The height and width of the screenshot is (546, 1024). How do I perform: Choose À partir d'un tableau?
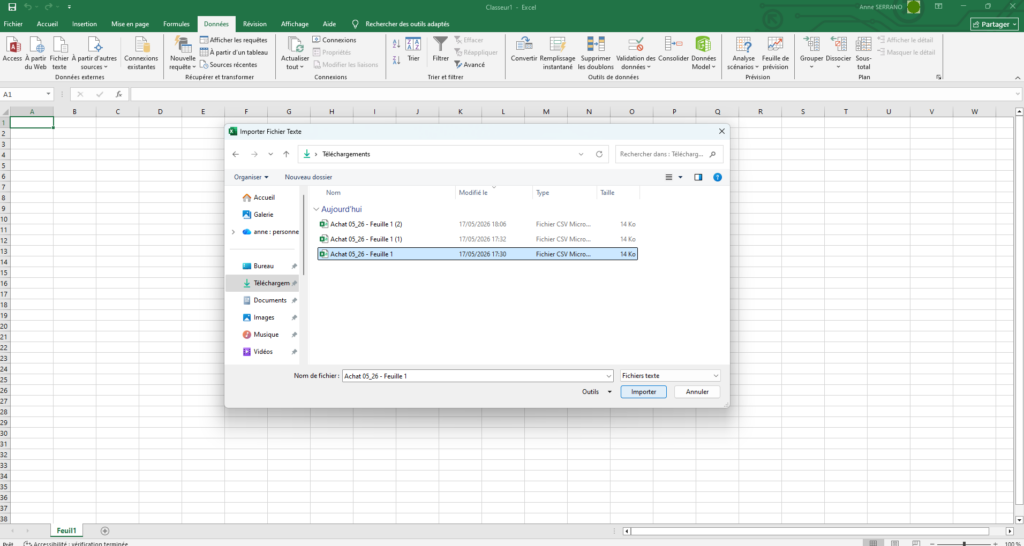[233, 52]
